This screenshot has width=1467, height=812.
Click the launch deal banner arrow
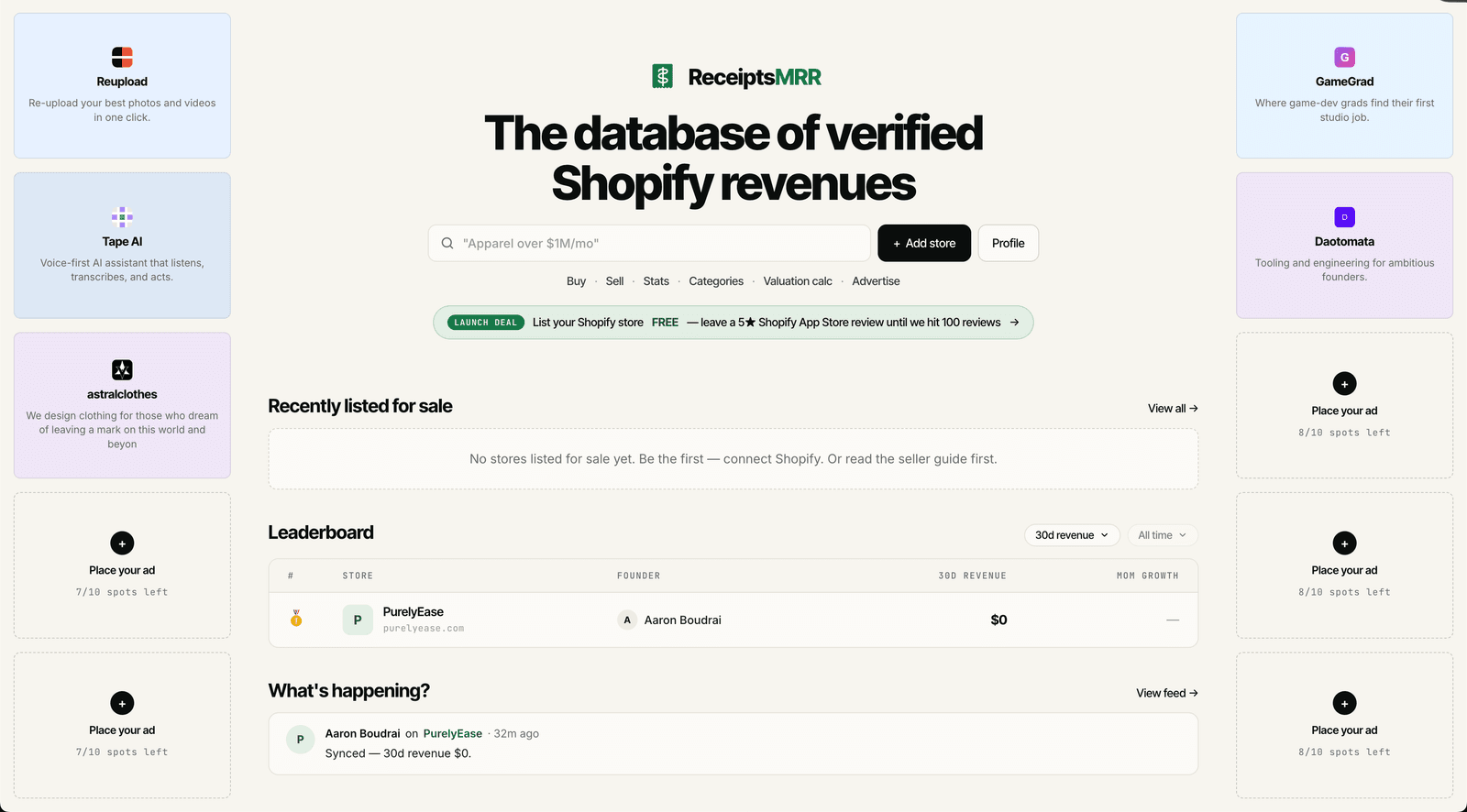[x=1014, y=323]
